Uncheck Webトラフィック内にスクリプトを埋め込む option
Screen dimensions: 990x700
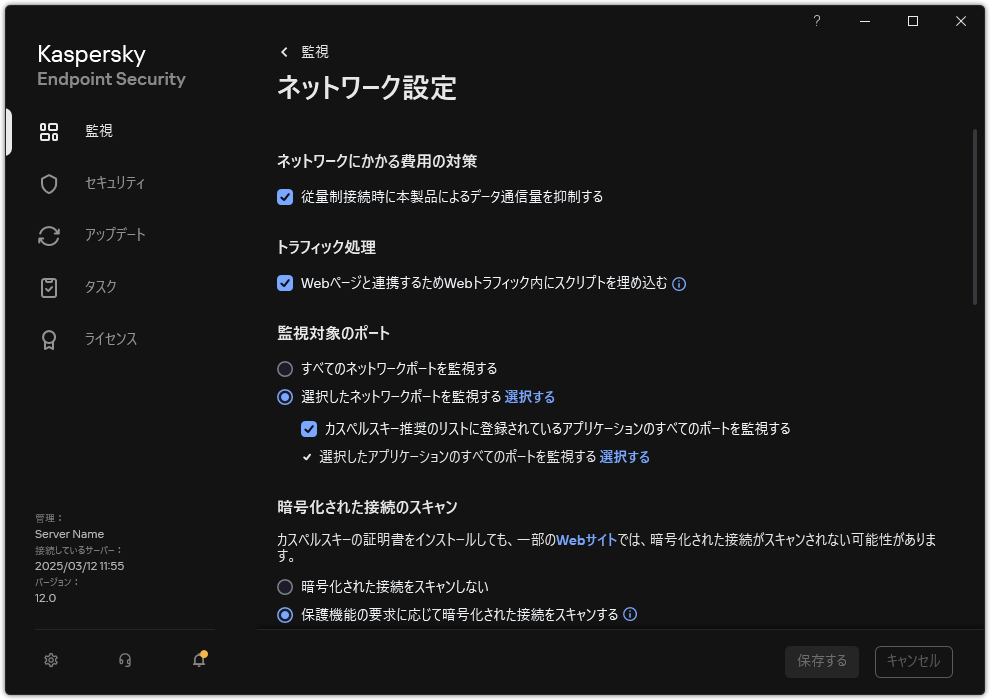click(x=286, y=284)
